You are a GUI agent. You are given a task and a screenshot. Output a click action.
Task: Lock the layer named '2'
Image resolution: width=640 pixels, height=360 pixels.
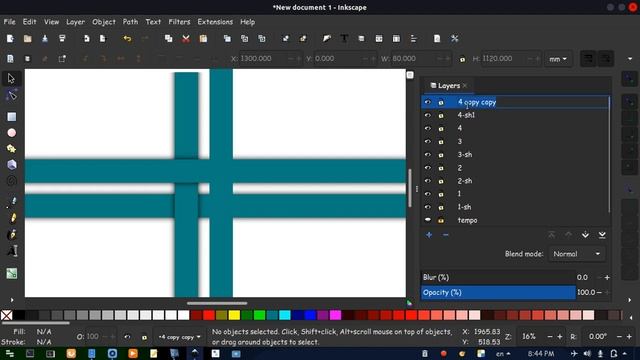click(441, 168)
